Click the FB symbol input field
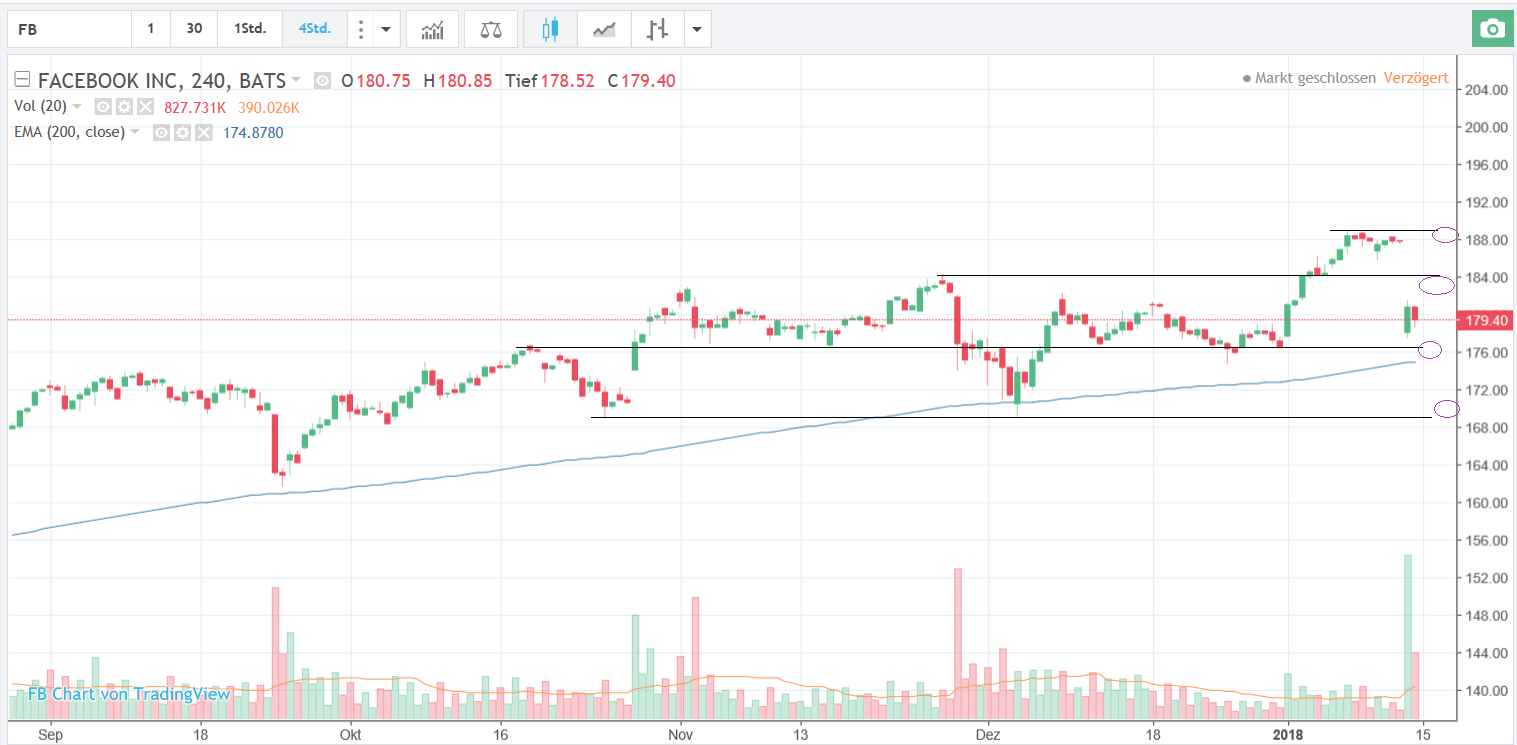The image size is (1517, 745). (70, 29)
